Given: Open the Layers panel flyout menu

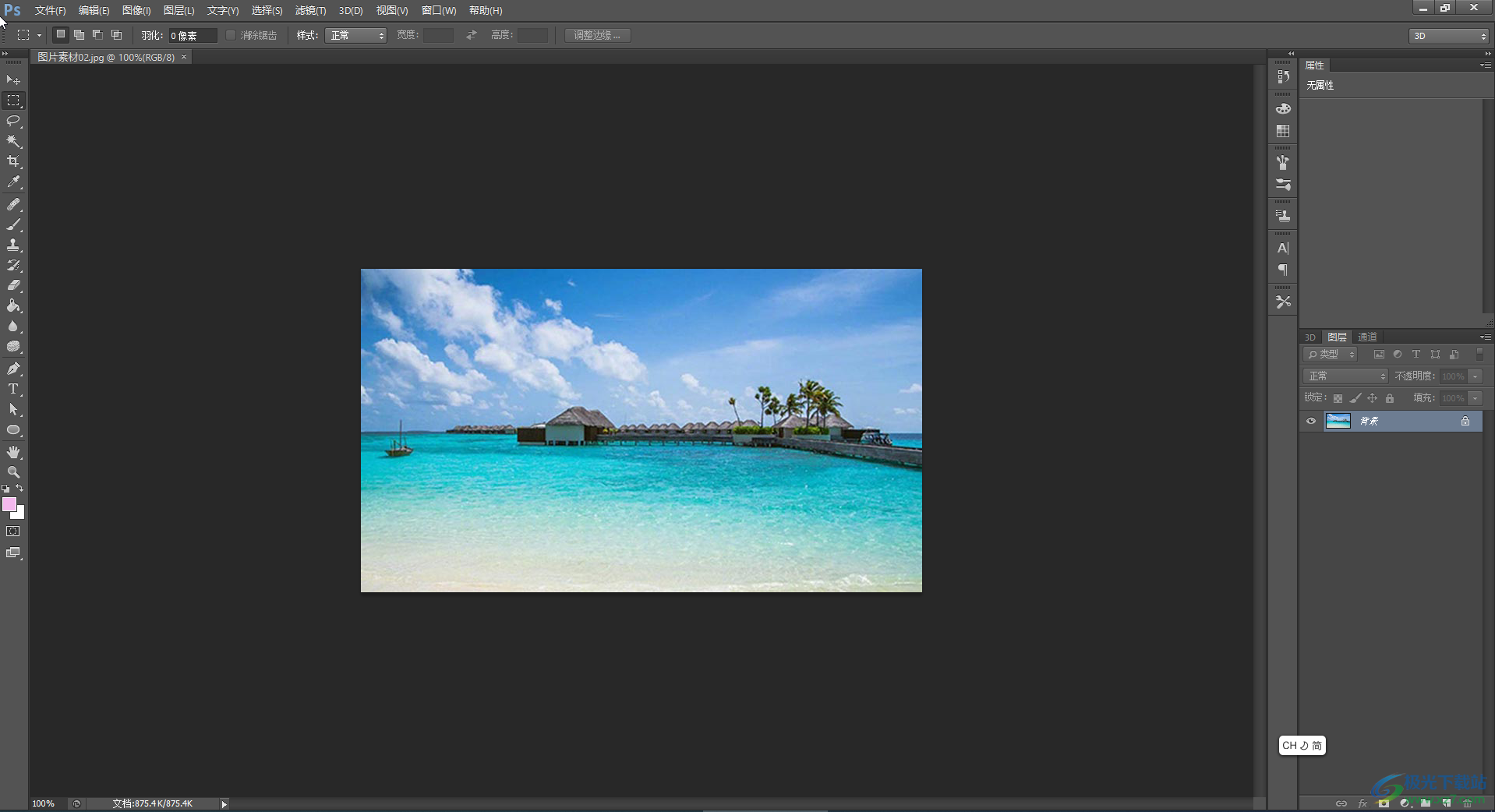Looking at the screenshot, I should [1486, 337].
